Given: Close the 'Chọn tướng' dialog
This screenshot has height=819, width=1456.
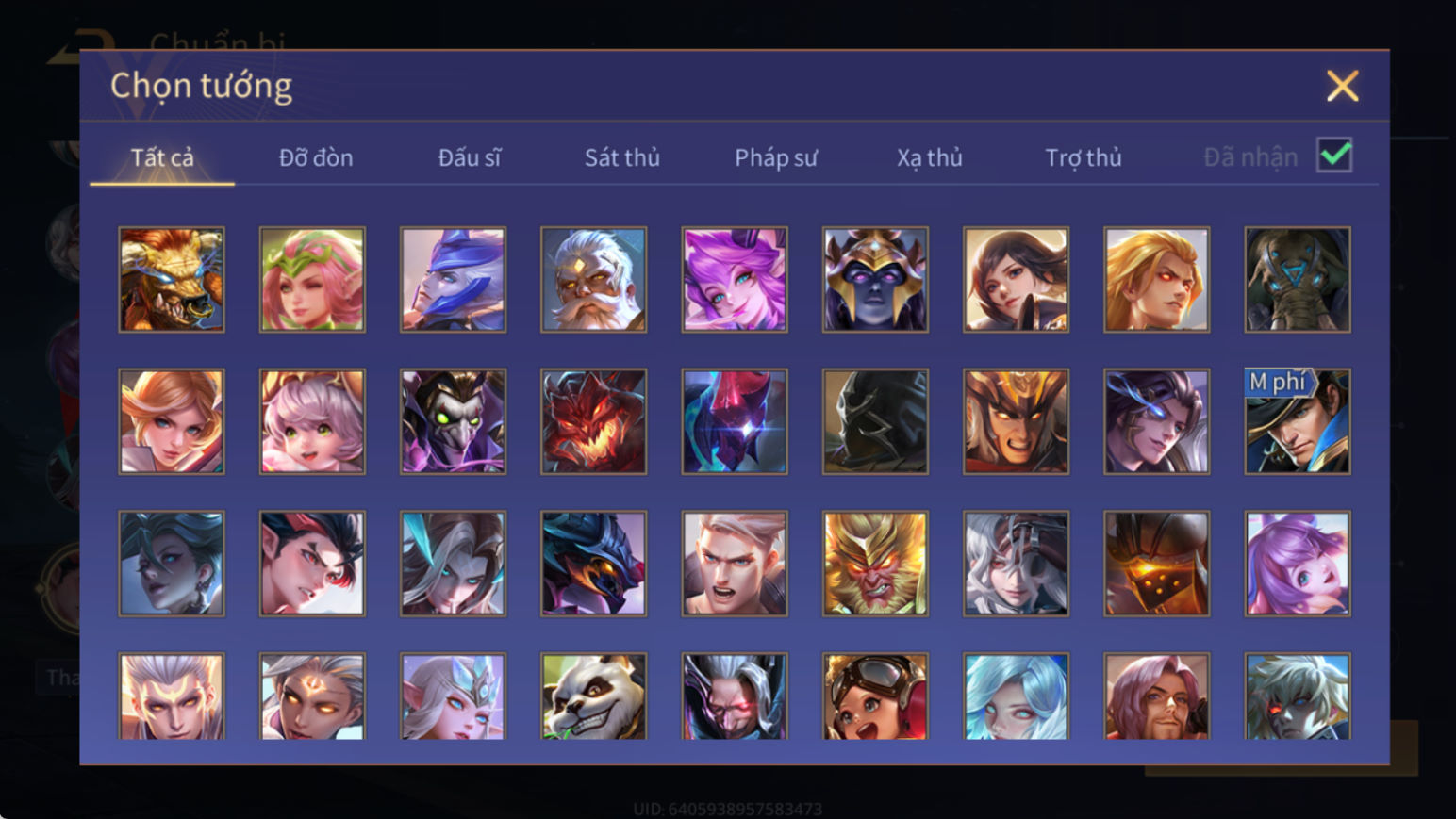Looking at the screenshot, I should (1342, 86).
